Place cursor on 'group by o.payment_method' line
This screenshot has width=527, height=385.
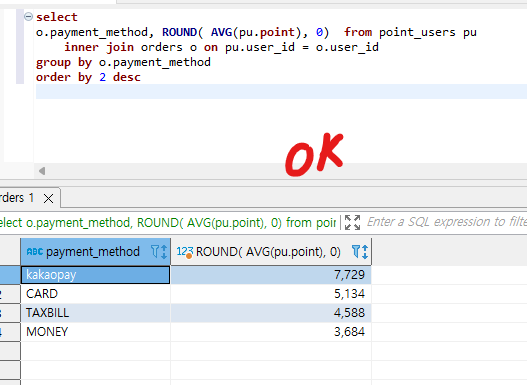[x=123, y=62]
